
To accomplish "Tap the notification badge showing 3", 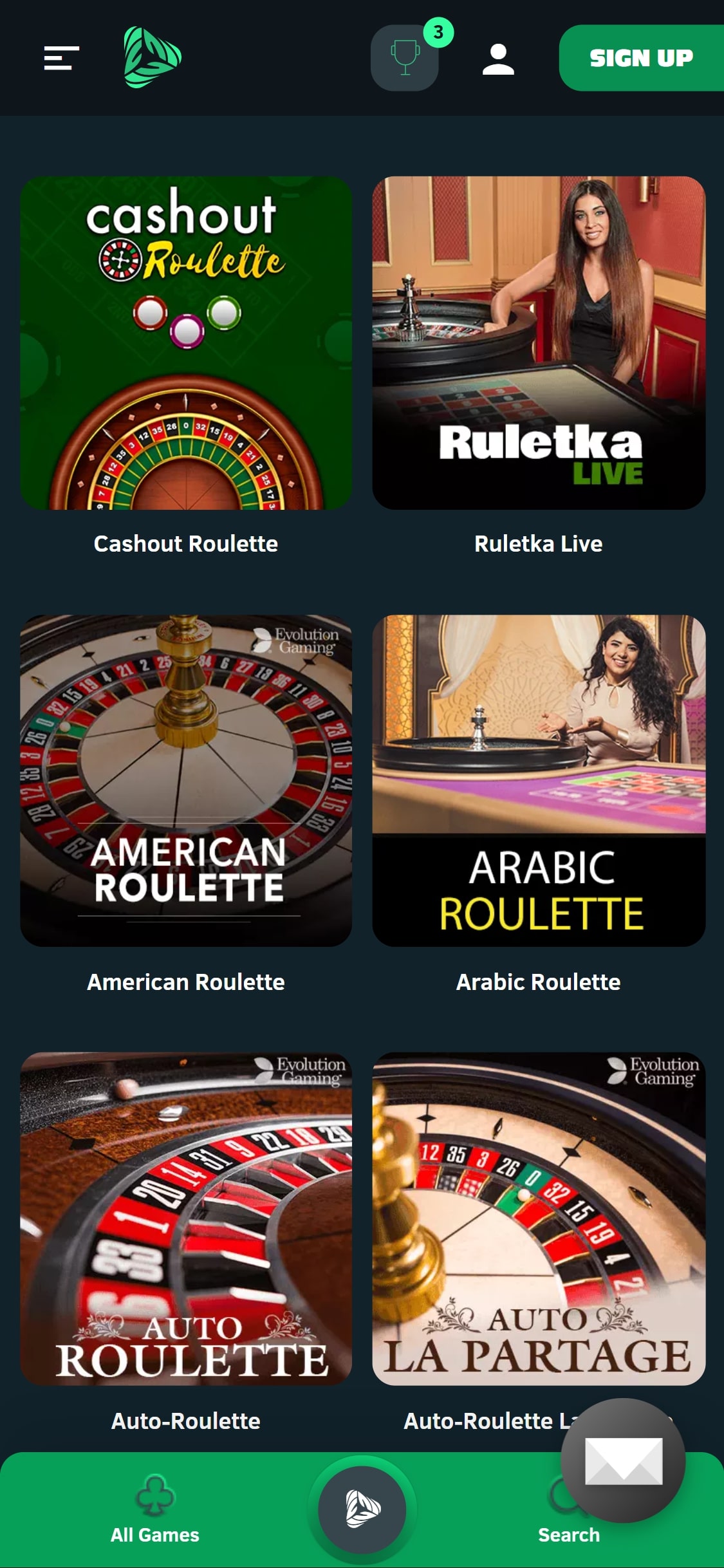I will click(438, 32).
